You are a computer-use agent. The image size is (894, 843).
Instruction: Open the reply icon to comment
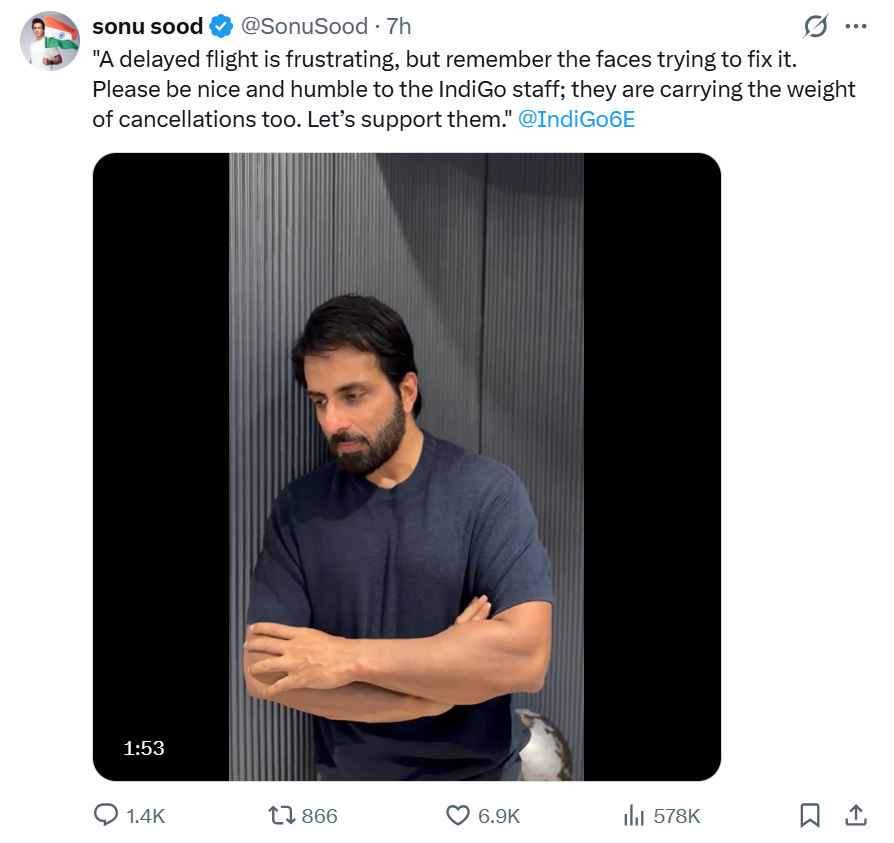click(x=107, y=815)
